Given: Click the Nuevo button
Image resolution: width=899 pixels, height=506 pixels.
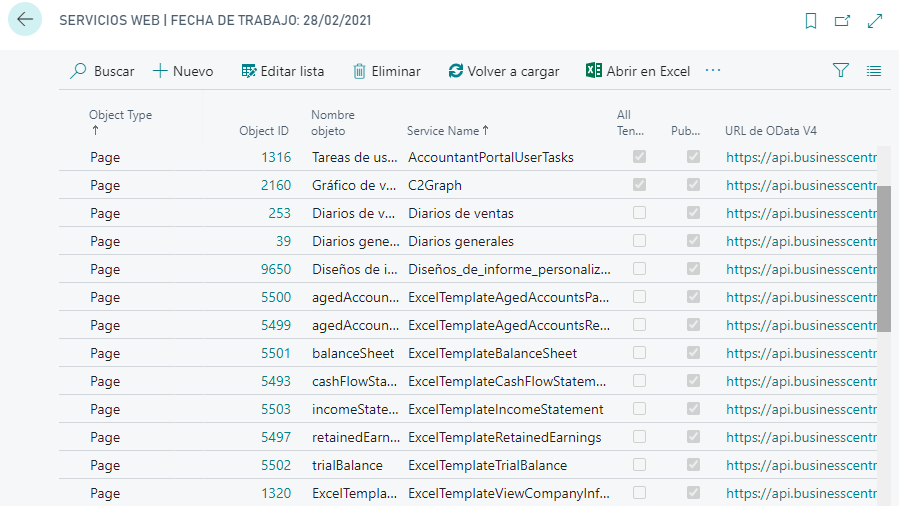Looking at the screenshot, I should coord(183,71).
